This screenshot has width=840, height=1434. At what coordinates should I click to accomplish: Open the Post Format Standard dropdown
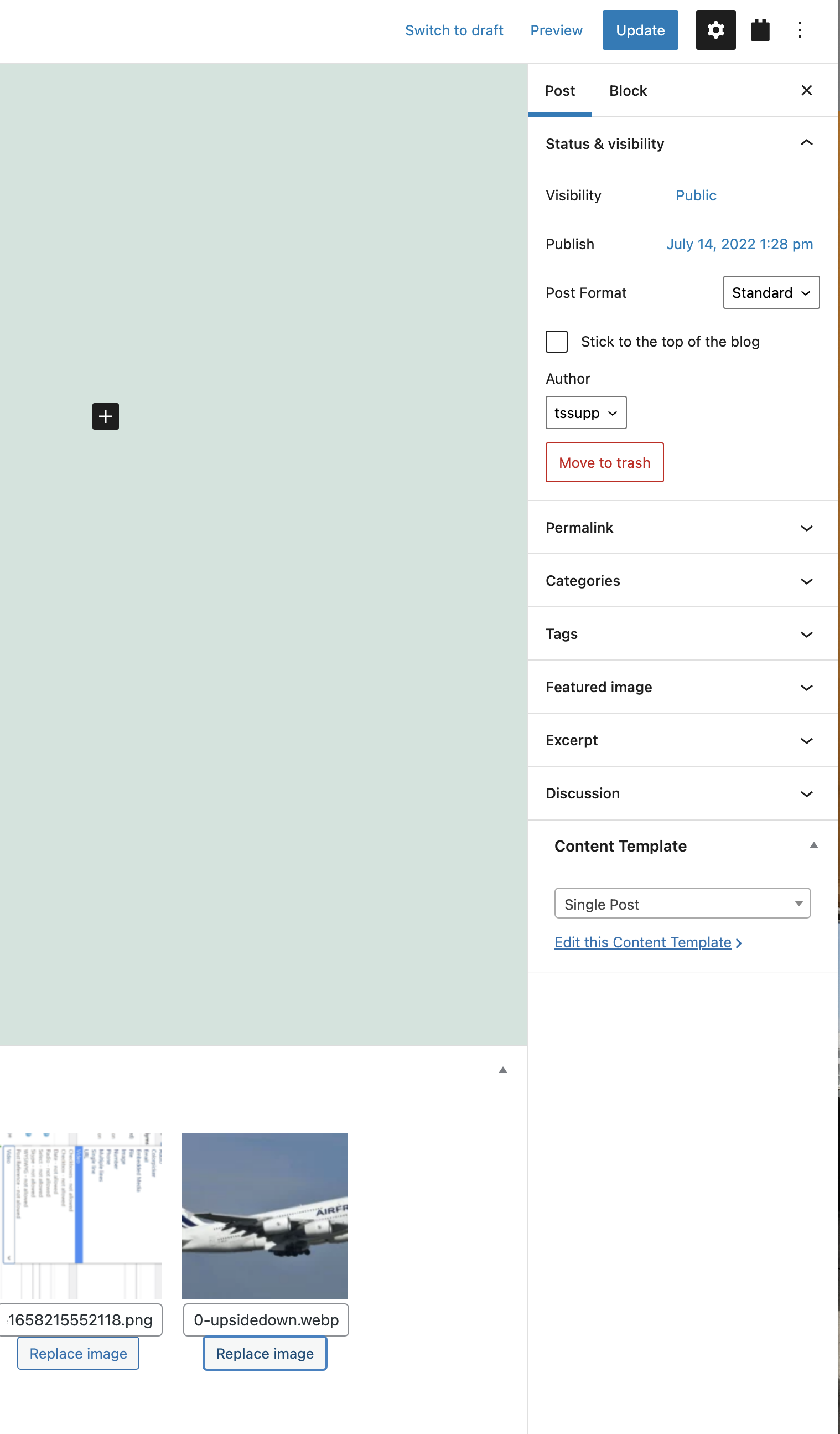point(771,292)
